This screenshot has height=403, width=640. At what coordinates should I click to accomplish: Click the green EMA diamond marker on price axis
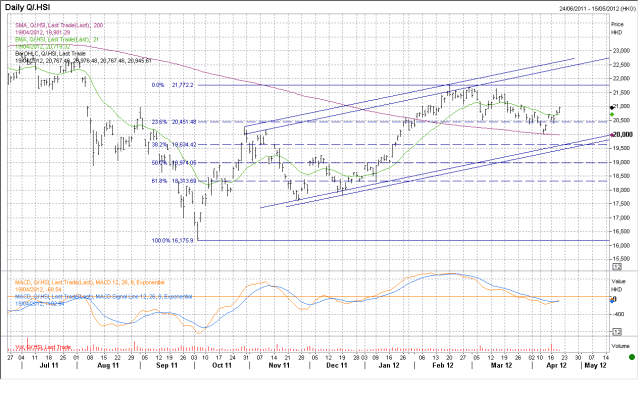pyautogui.click(x=612, y=115)
